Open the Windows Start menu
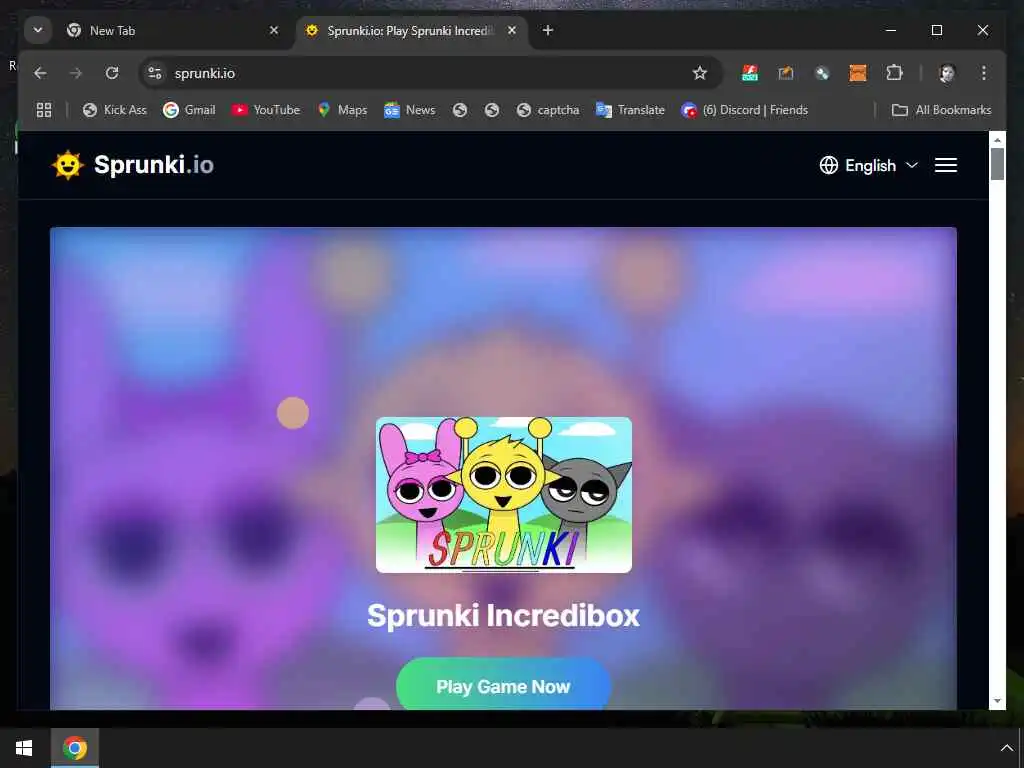Image resolution: width=1024 pixels, height=768 pixels. 24,748
